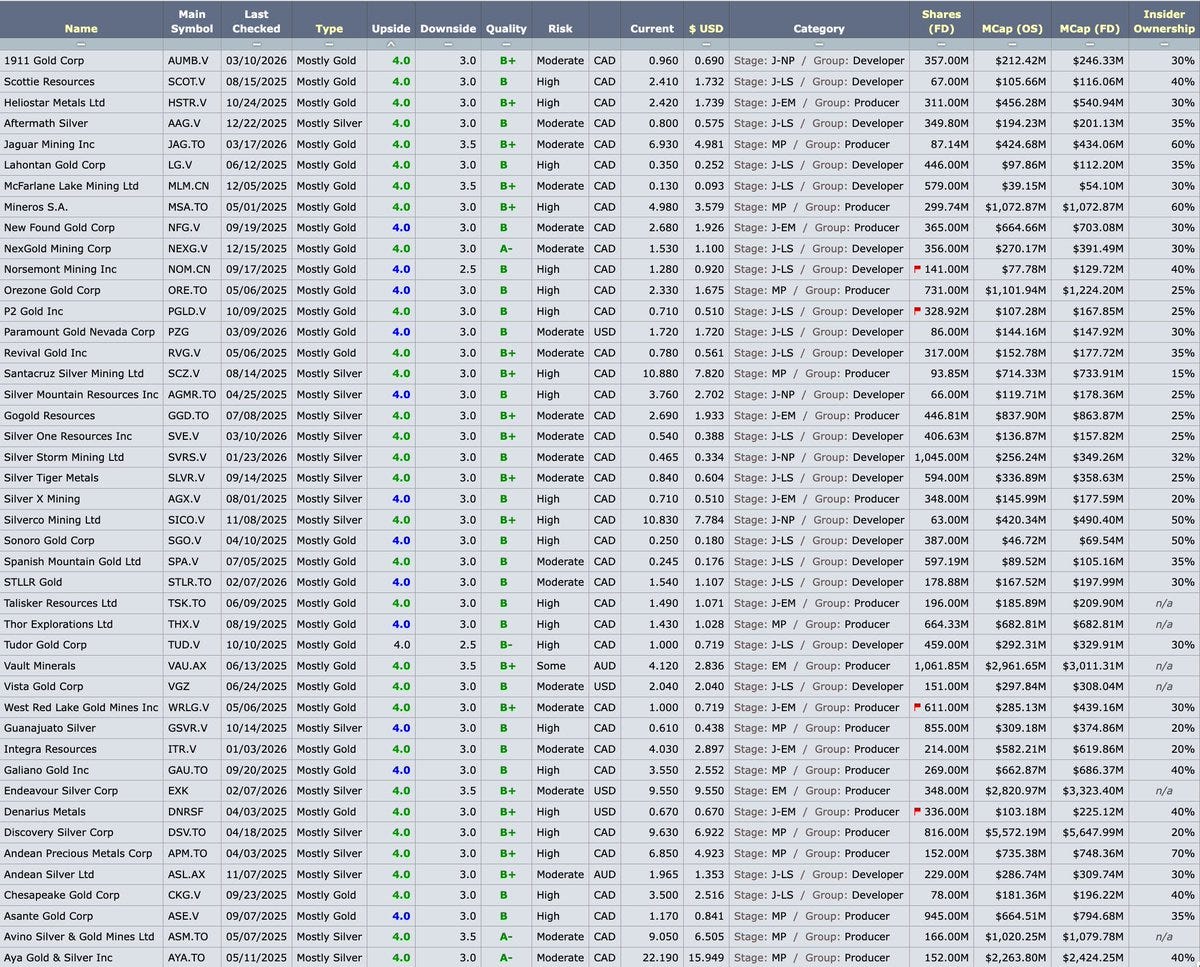Click the Silver Tiger Metals name

pyautogui.click(x=51, y=478)
